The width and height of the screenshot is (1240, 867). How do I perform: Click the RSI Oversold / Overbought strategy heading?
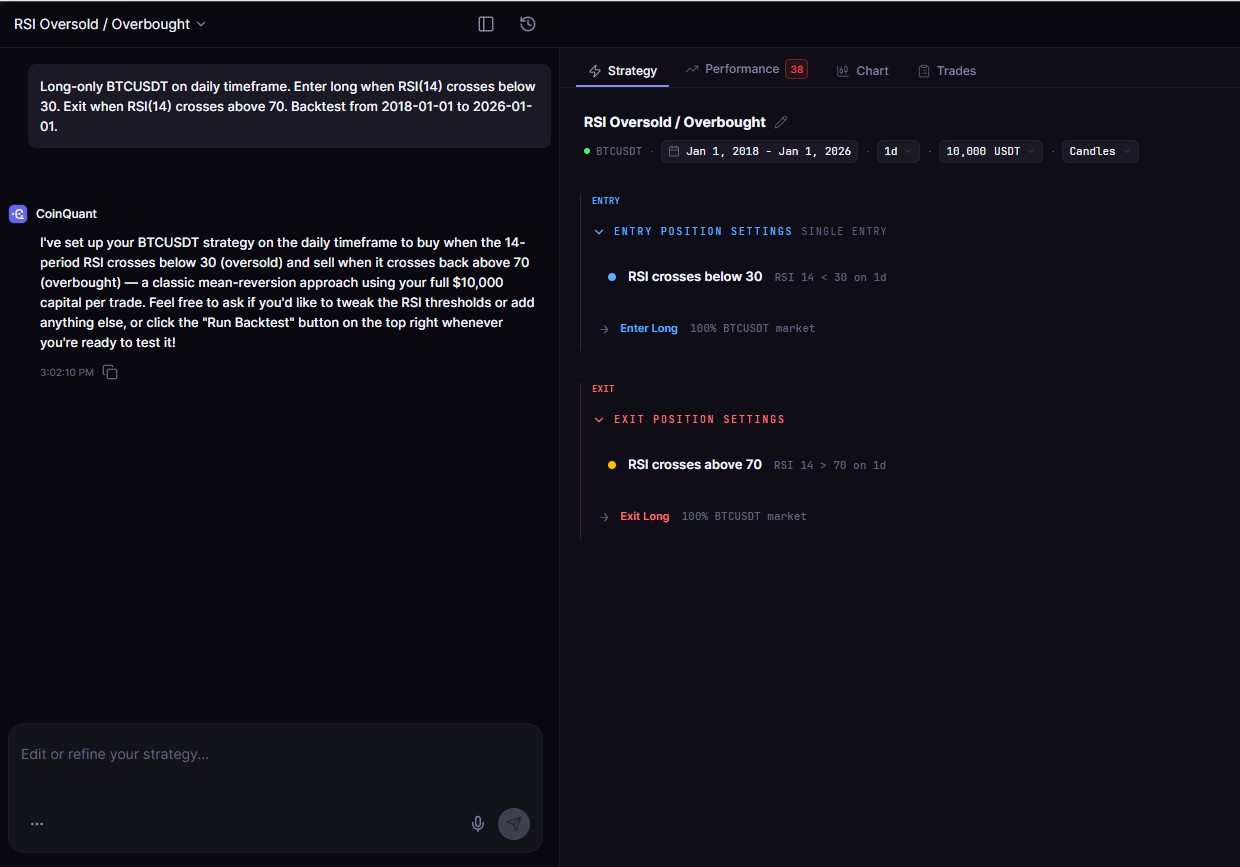675,122
